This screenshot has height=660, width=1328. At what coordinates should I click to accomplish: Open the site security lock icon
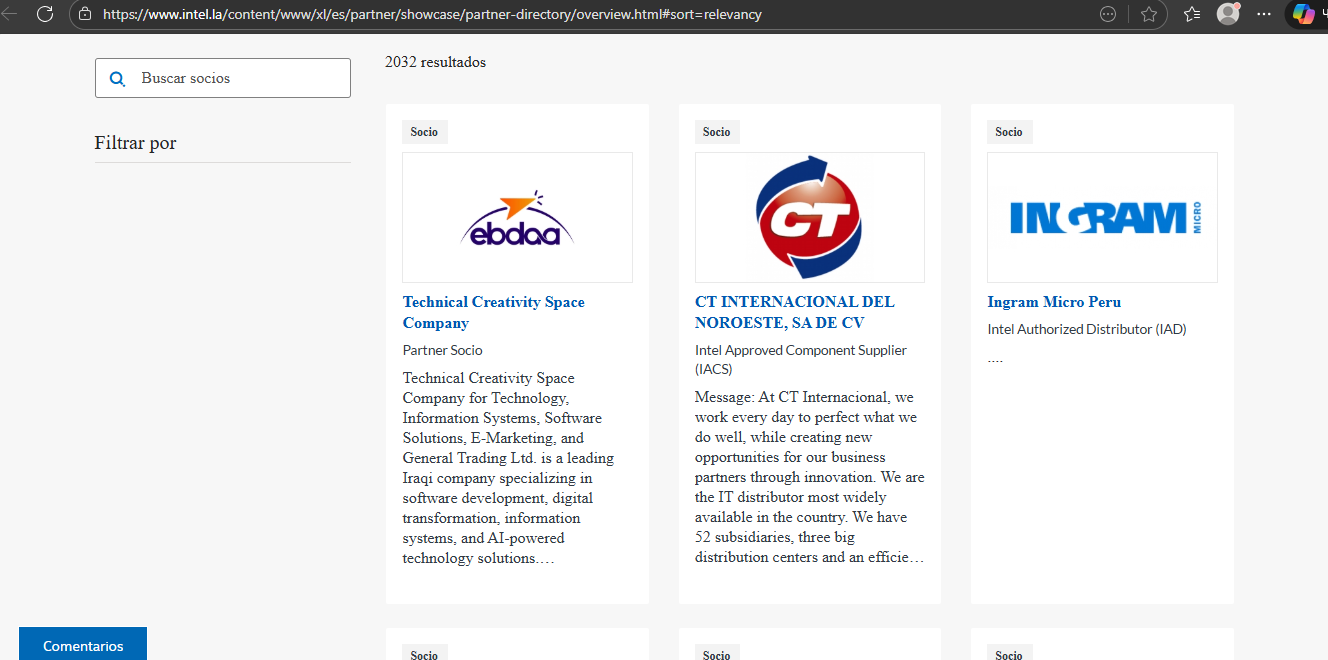[x=85, y=14]
